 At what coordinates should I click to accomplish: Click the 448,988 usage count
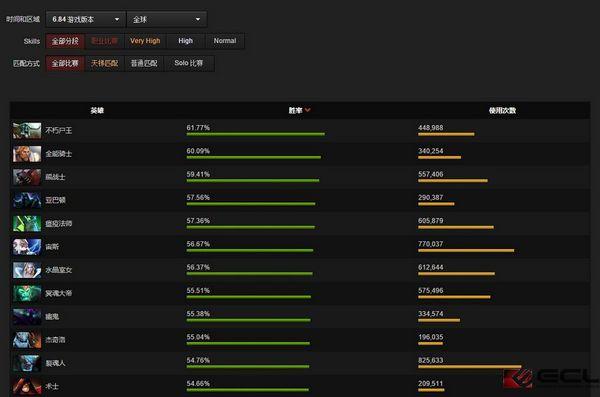pyautogui.click(x=430, y=128)
